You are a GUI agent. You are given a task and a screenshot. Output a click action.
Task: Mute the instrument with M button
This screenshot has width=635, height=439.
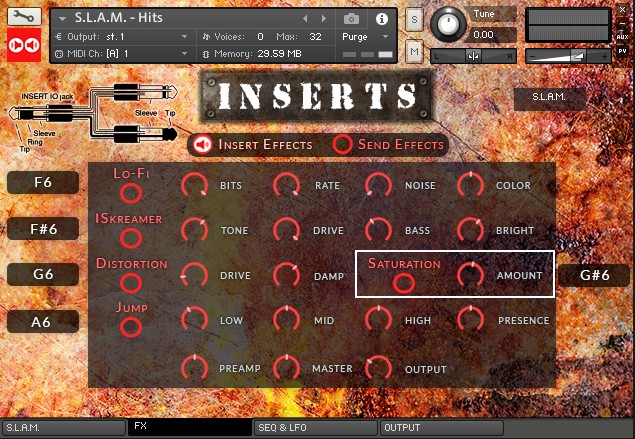pyautogui.click(x=414, y=51)
